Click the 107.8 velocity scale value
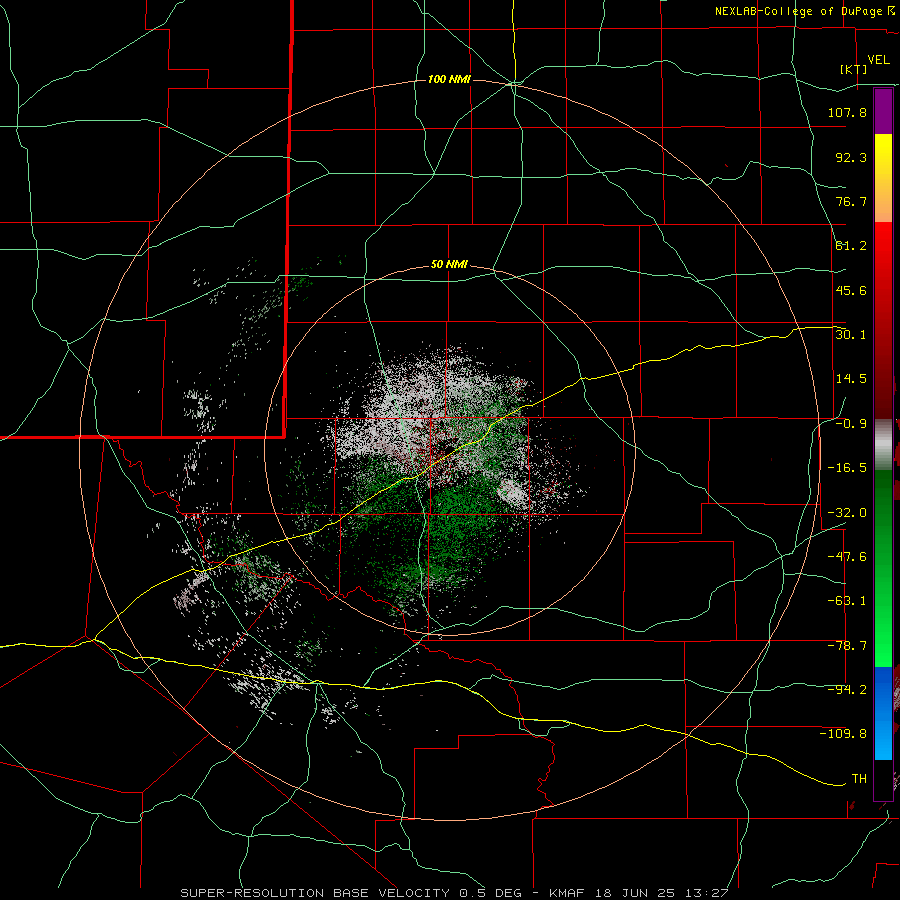Viewport: 900px width, 900px height. tap(847, 112)
